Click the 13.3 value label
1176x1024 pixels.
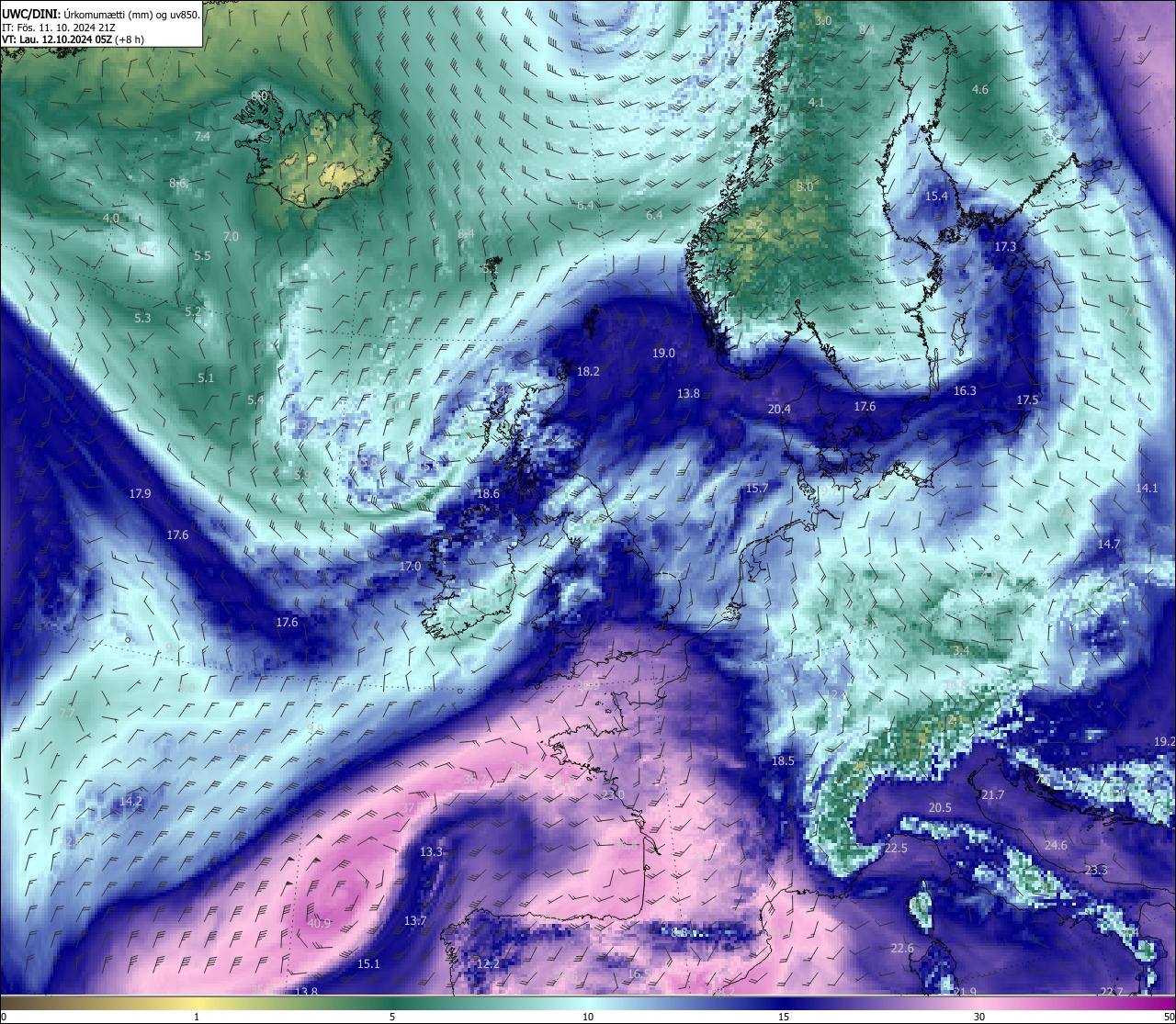(x=431, y=852)
